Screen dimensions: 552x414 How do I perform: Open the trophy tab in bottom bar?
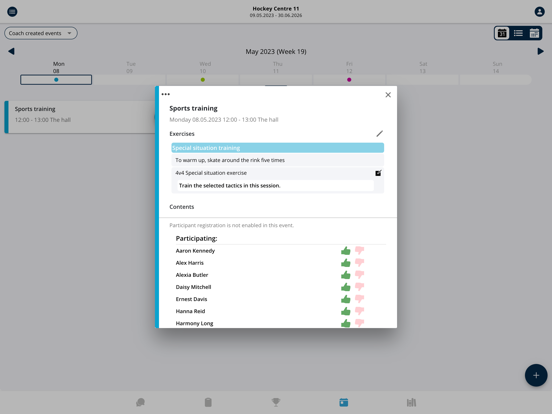tap(276, 402)
